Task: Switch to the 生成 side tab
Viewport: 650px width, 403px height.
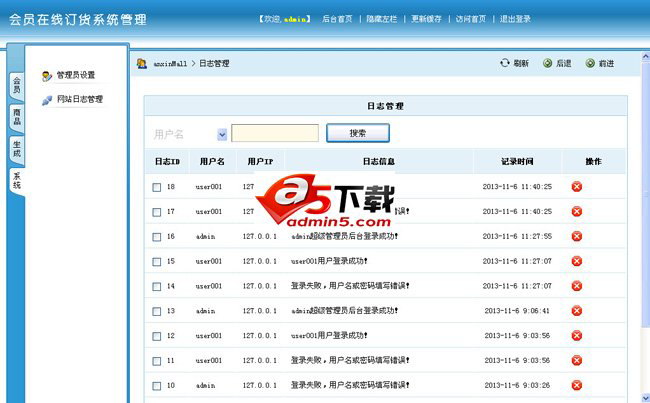Action: (x=17, y=149)
